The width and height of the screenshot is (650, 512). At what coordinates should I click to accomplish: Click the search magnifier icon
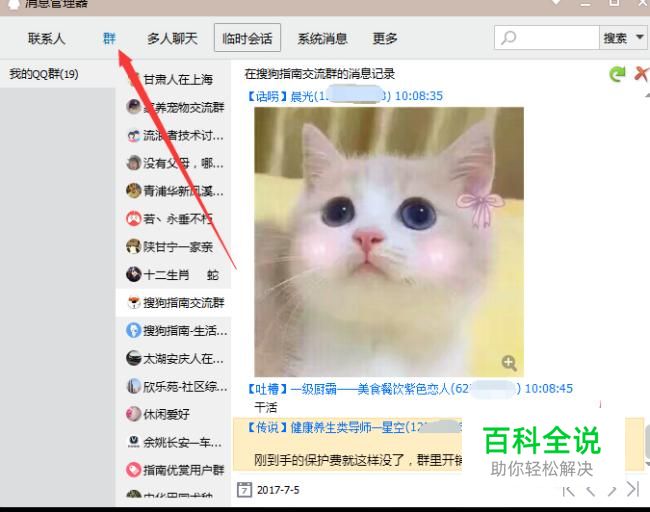coord(509,38)
